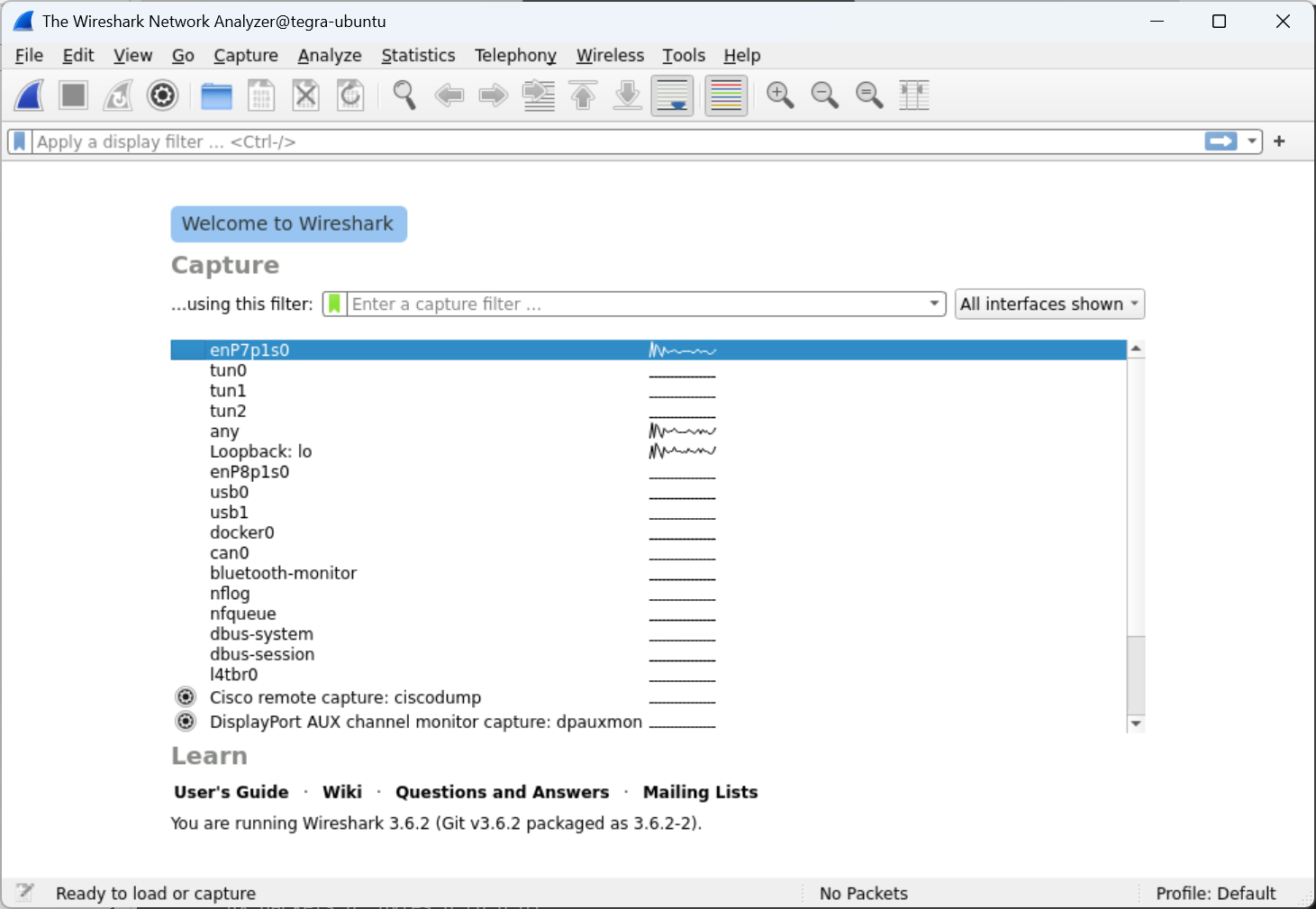Select the l4tbr0 interface
The image size is (1316, 909).
click(649, 675)
